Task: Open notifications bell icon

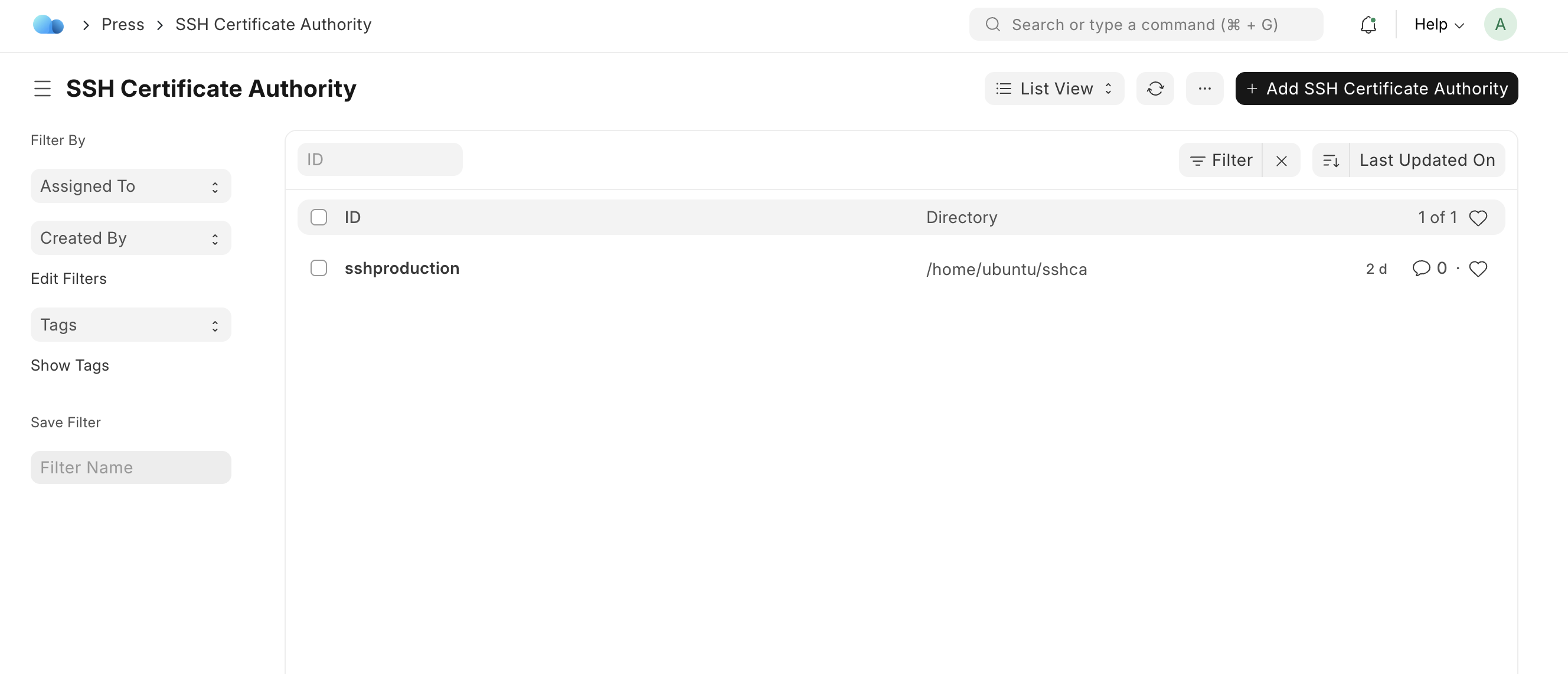Action: coord(1368,24)
